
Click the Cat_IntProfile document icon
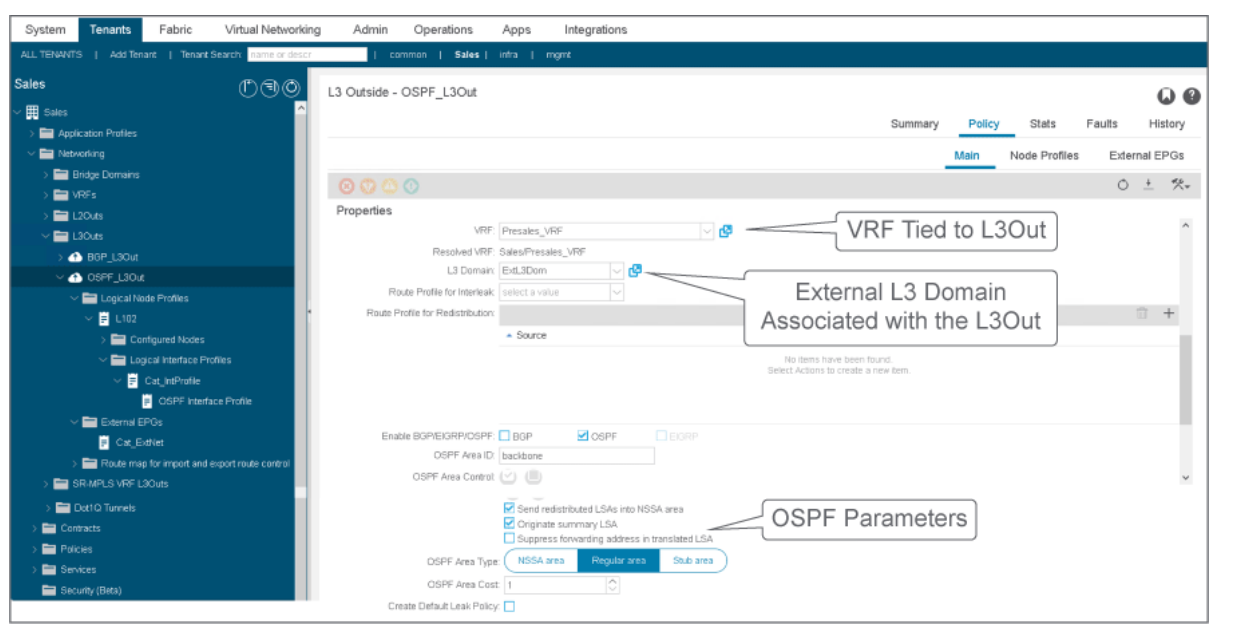click(132, 381)
